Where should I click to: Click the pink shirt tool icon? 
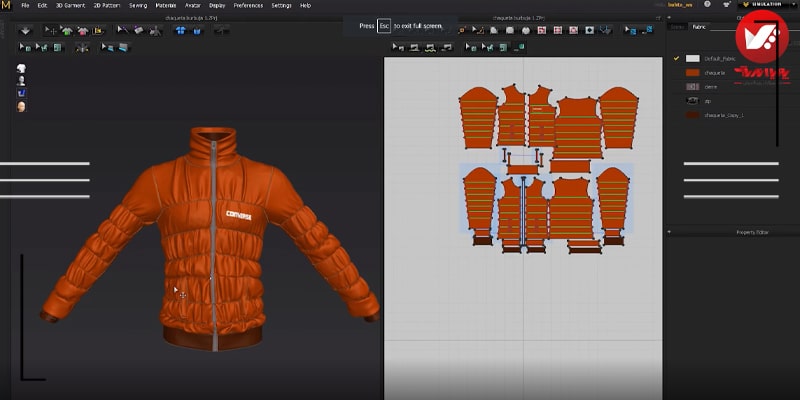(83, 31)
